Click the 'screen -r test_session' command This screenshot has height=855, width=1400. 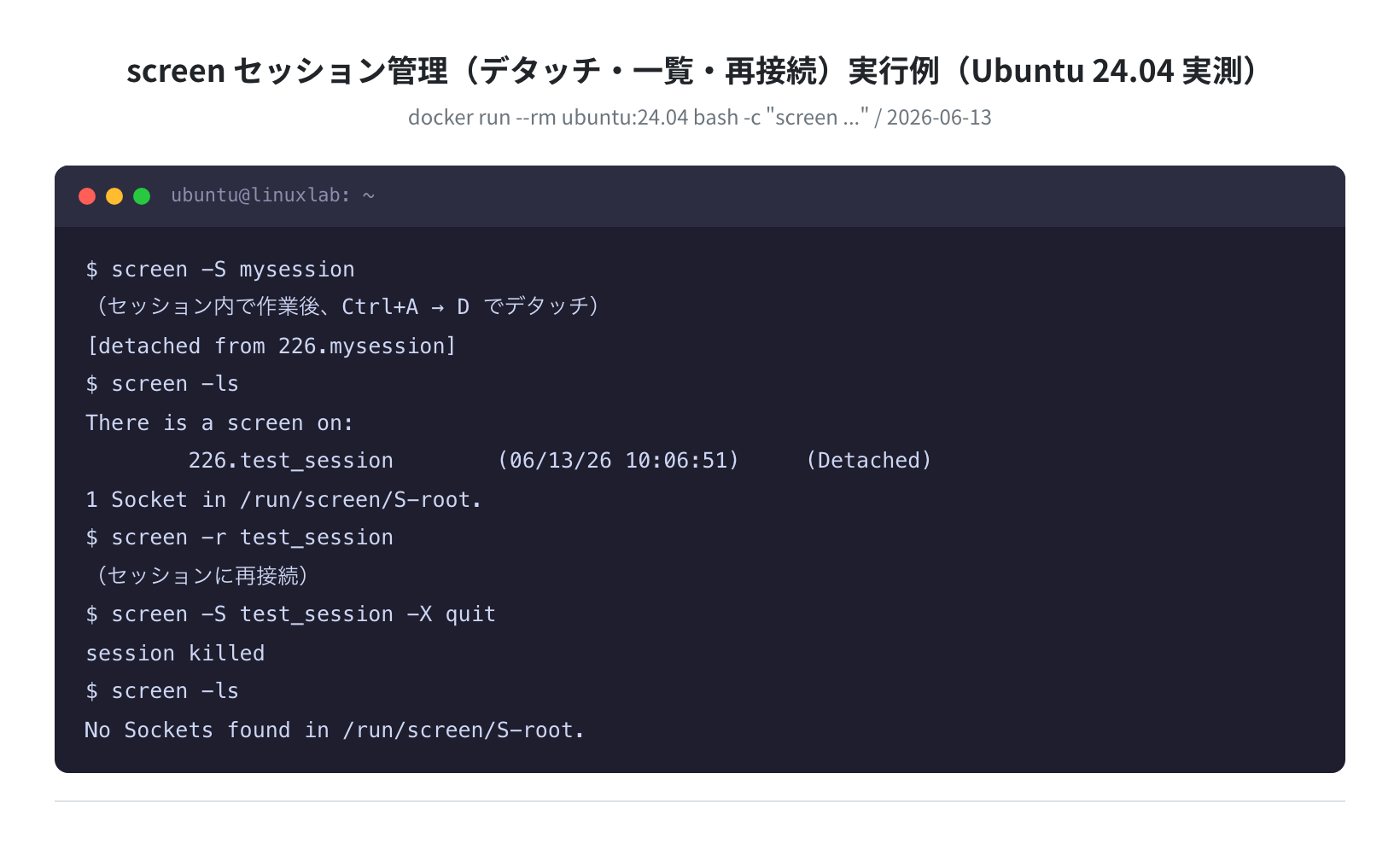click(x=240, y=538)
